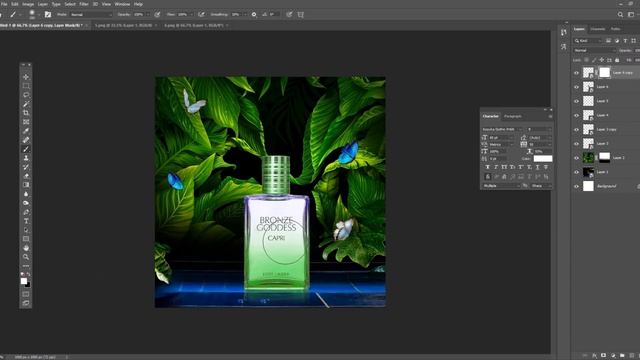Image resolution: width=640 pixels, height=360 pixels.
Task: Toggle Faux Bold in Character panel
Action: coord(487,167)
